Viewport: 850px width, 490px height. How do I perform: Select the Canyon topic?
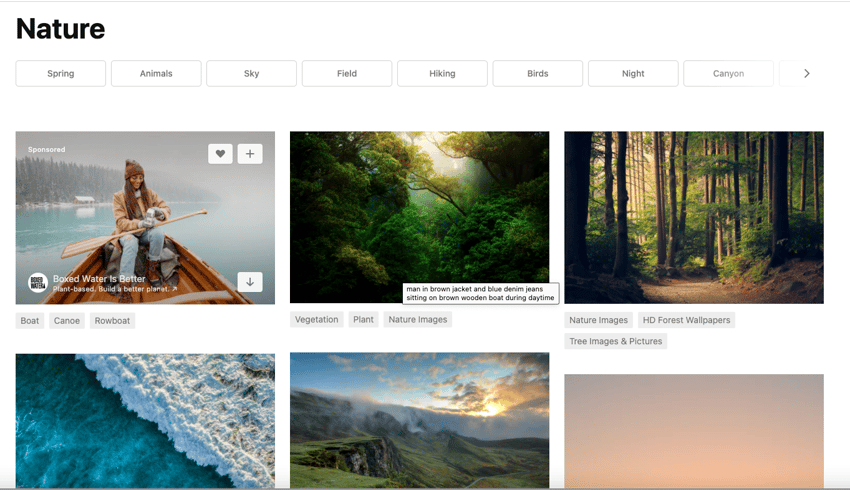tap(729, 73)
